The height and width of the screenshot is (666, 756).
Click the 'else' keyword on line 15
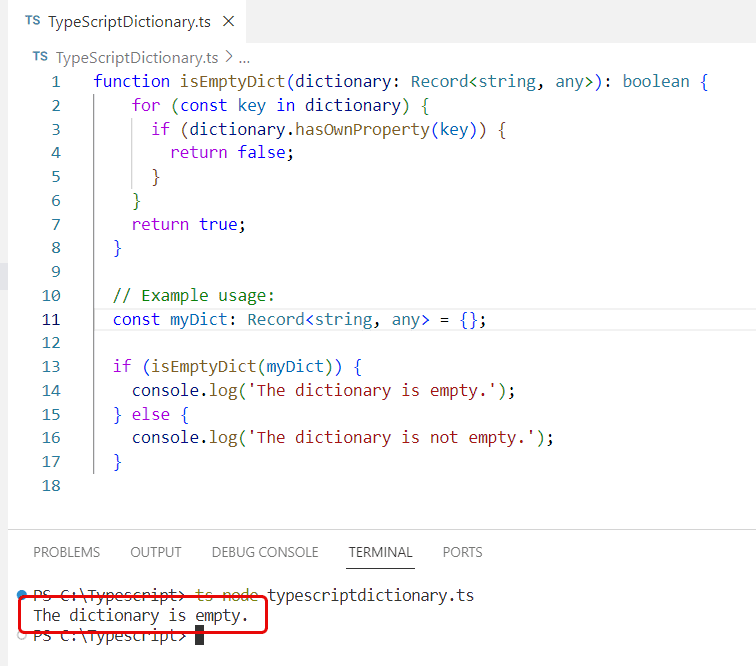[150, 415]
